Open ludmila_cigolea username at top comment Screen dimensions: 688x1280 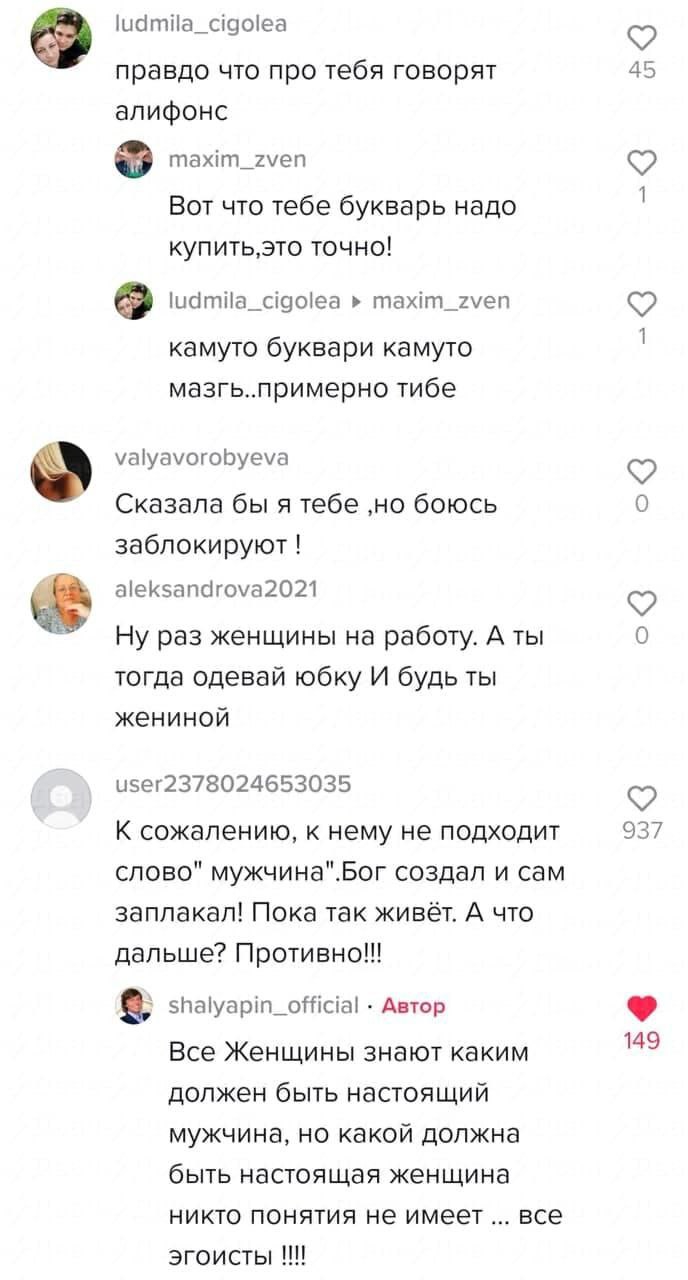pyautogui.click(x=202, y=24)
